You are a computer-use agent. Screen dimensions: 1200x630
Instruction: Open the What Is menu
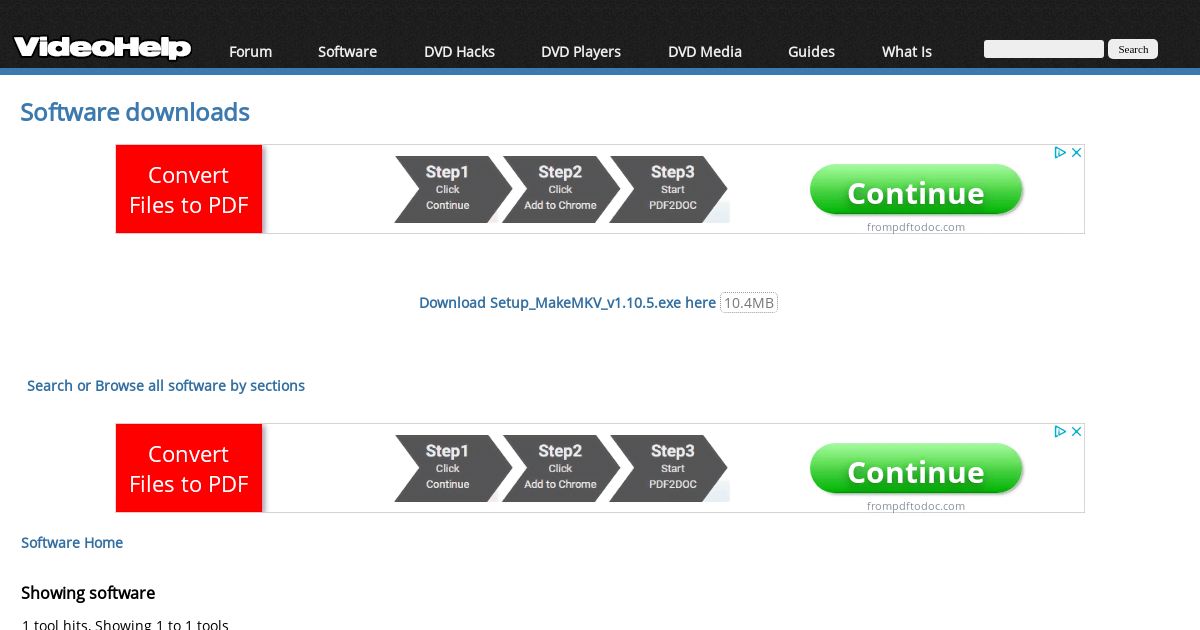point(907,52)
